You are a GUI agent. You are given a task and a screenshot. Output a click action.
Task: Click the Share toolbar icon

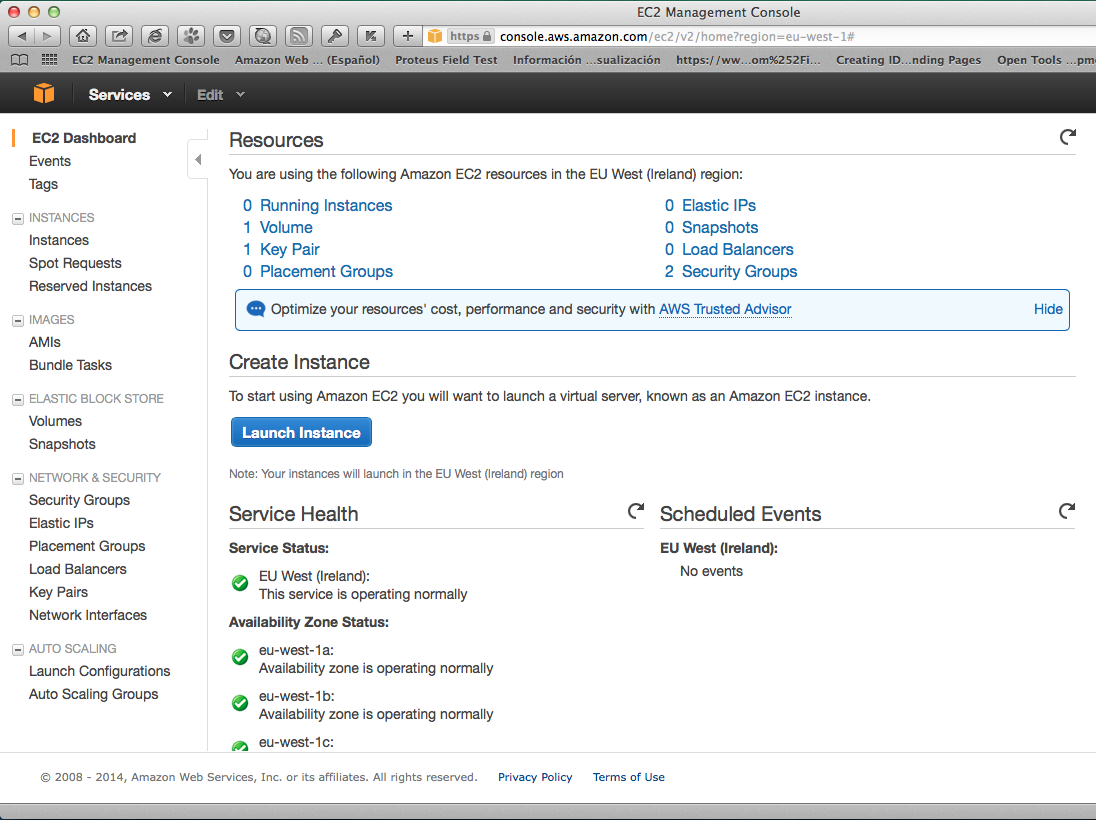tap(119, 36)
